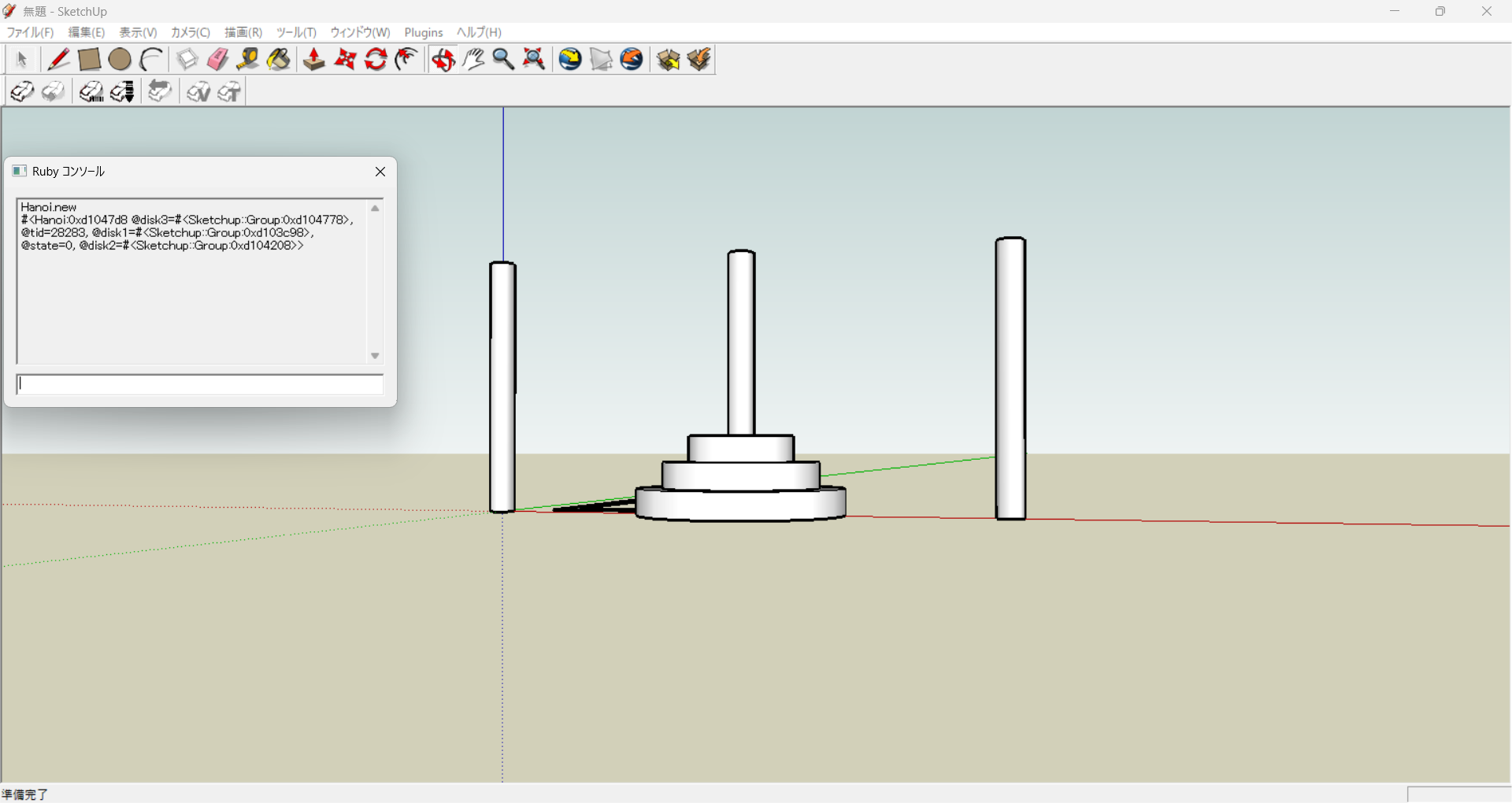Viewport: 1512px width, 803px height.
Task: Click the Make Component icon
Action: (x=187, y=60)
